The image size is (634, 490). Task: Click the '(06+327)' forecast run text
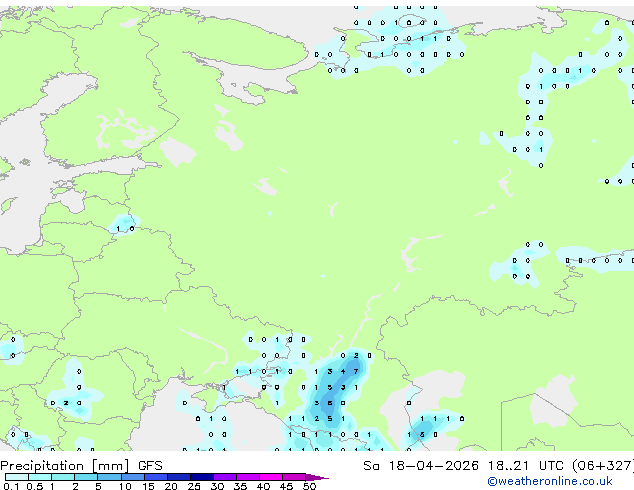[x=603, y=466]
